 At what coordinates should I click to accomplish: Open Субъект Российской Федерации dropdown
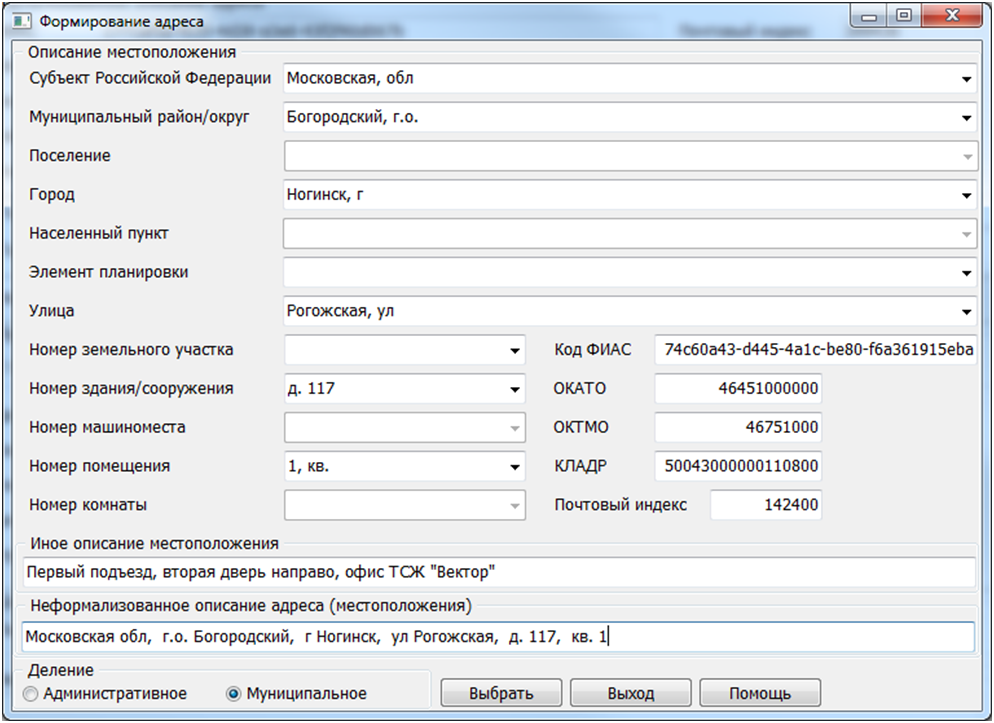click(x=966, y=79)
